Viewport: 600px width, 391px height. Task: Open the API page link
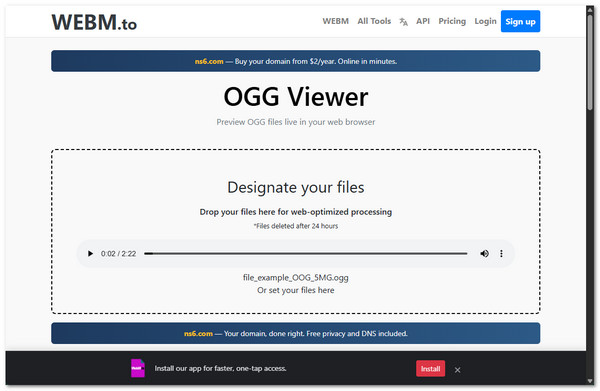423,21
